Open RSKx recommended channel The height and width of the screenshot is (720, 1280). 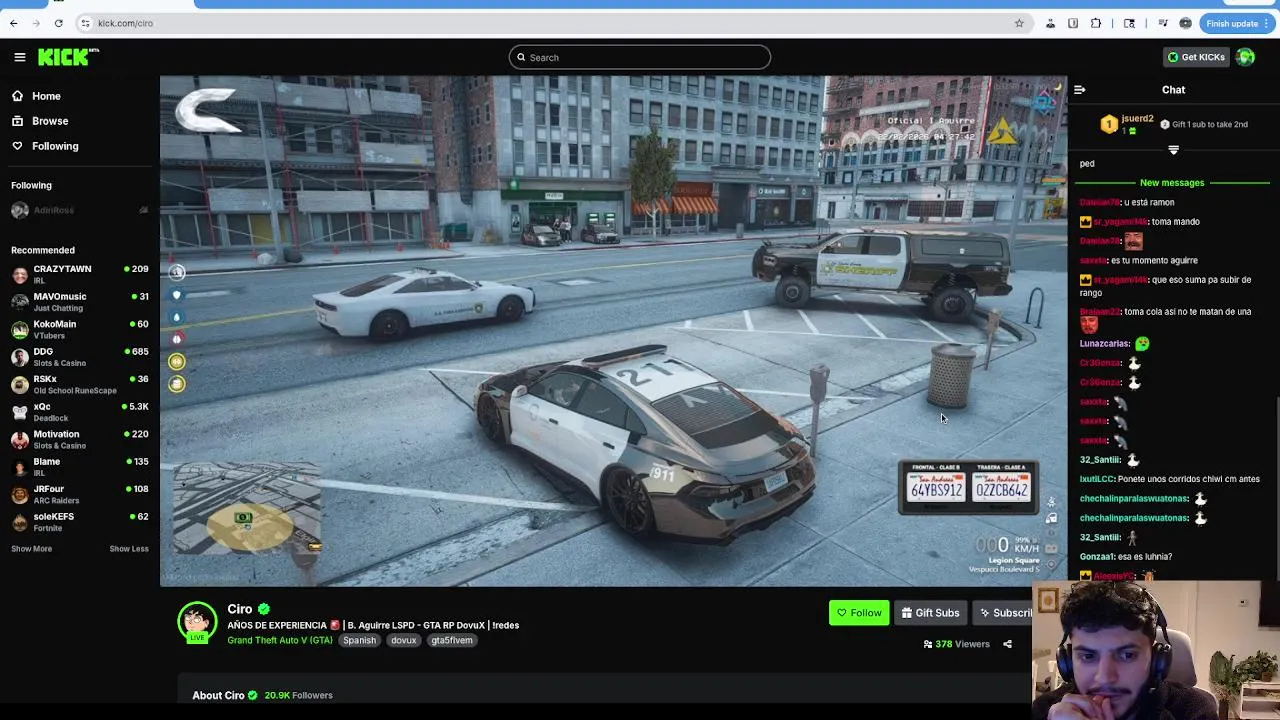[x=80, y=384]
